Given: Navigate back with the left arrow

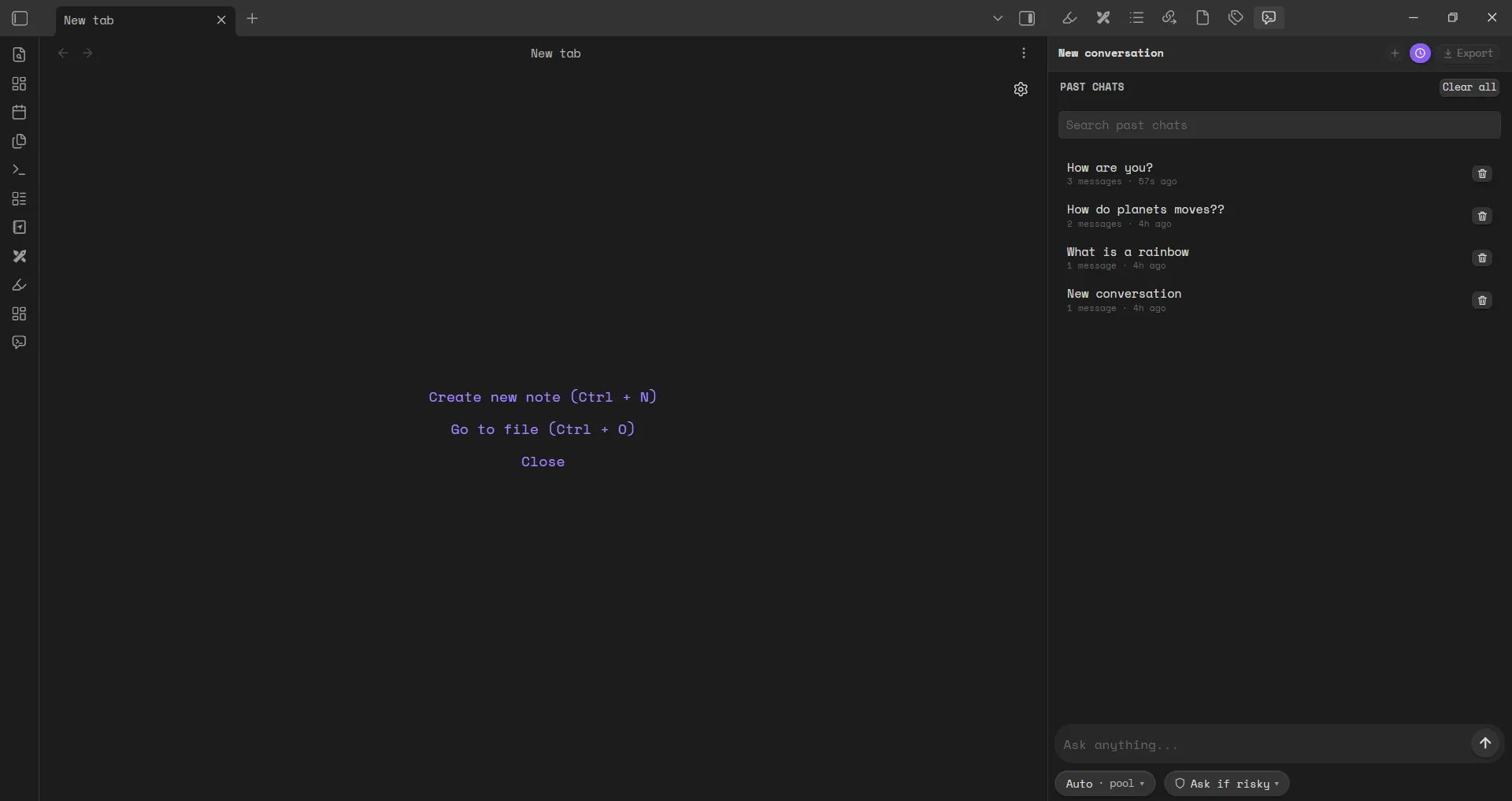Looking at the screenshot, I should [63, 53].
